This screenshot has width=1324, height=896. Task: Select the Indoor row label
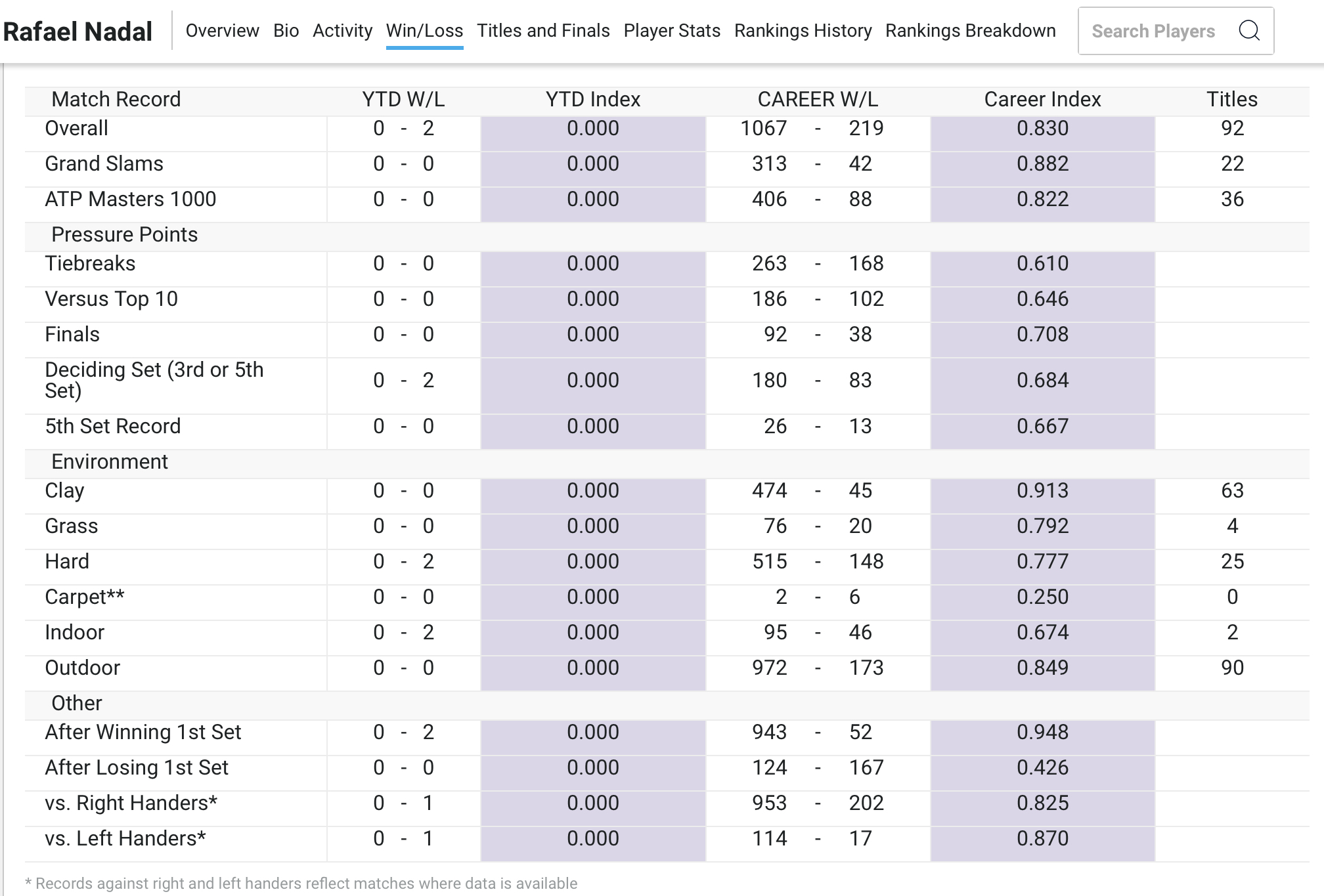coord(74,632)
